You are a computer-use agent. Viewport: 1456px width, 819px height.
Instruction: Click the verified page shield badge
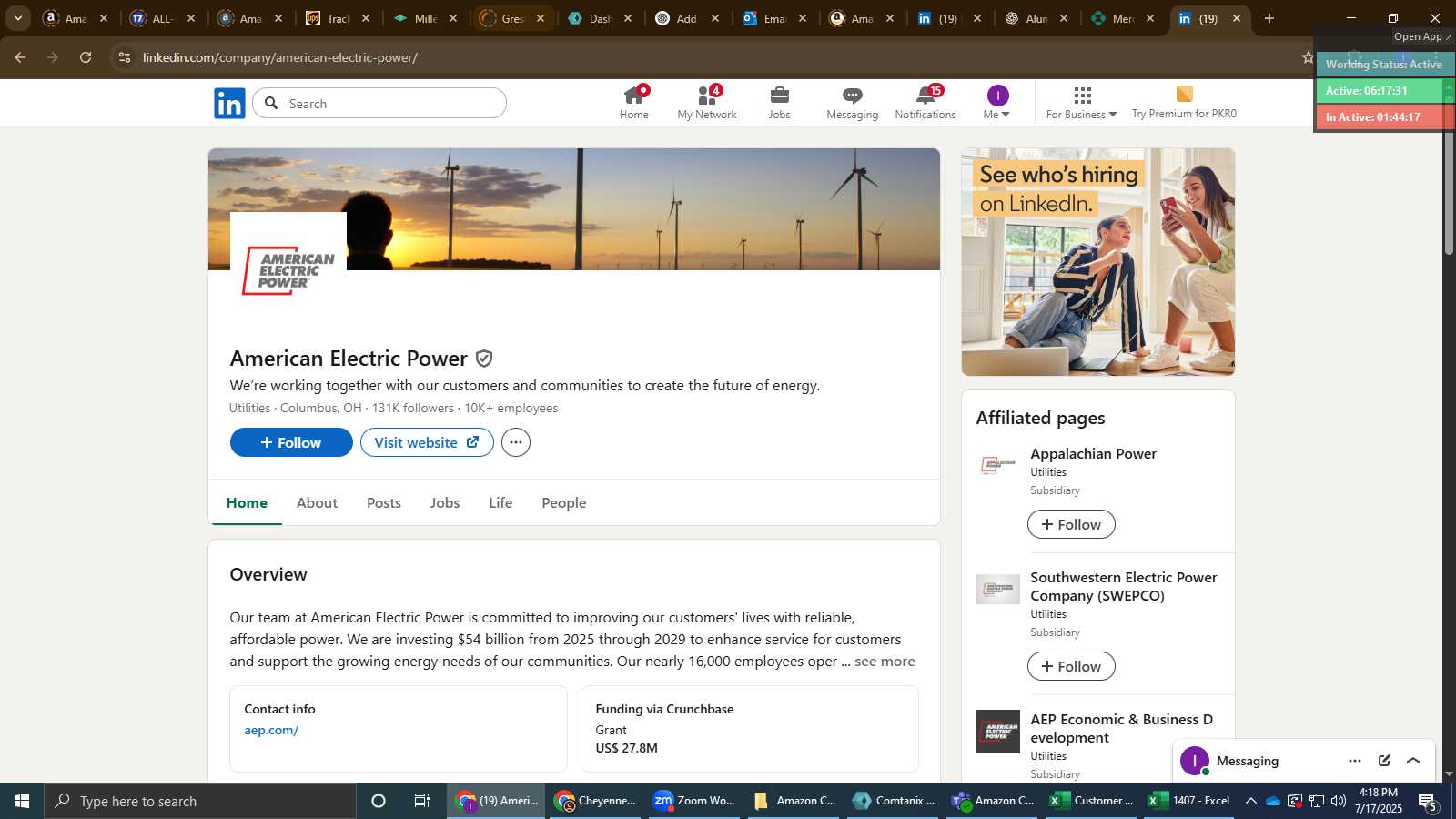[484, 359]
